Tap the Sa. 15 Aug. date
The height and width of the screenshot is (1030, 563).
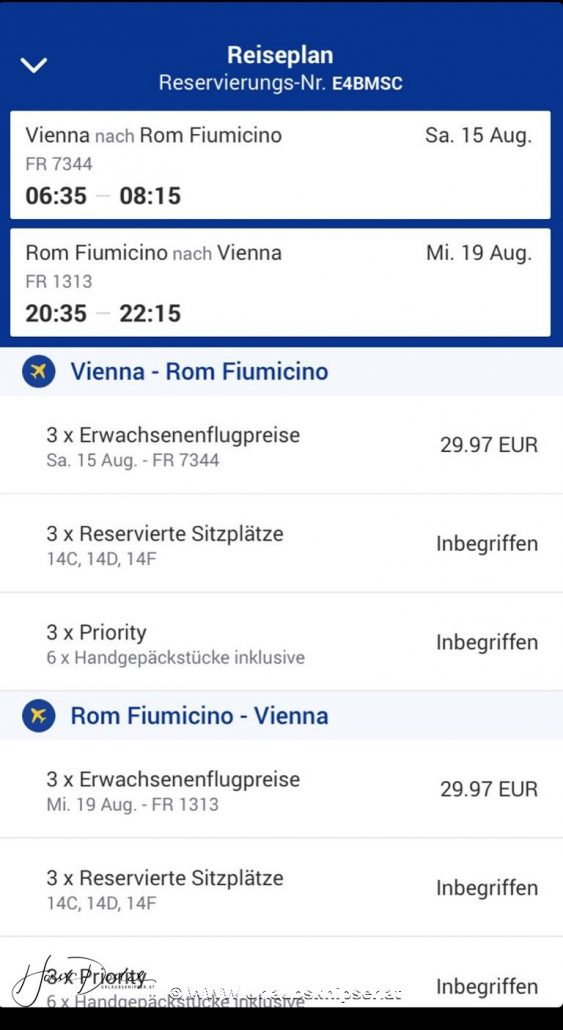coord(478,135)
